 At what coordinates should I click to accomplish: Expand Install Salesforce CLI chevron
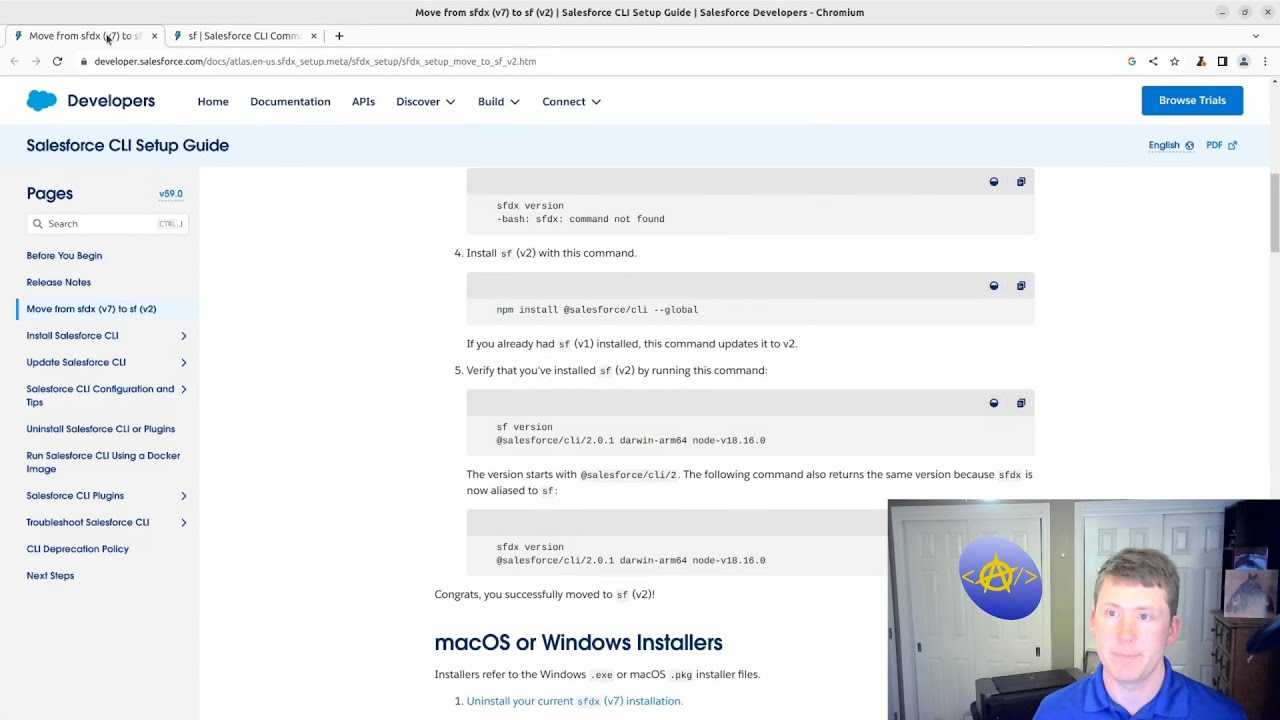(x=184, y=336)
